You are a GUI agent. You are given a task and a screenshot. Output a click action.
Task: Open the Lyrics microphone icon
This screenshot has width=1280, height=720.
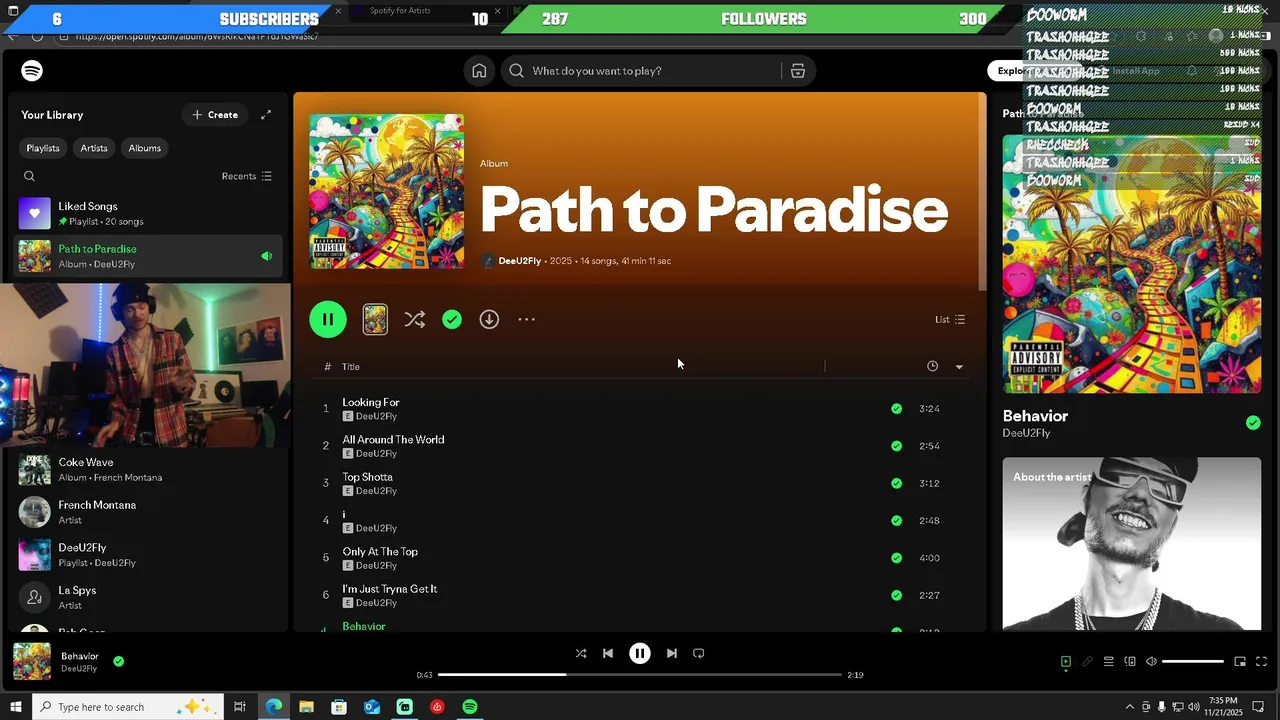1087,661
